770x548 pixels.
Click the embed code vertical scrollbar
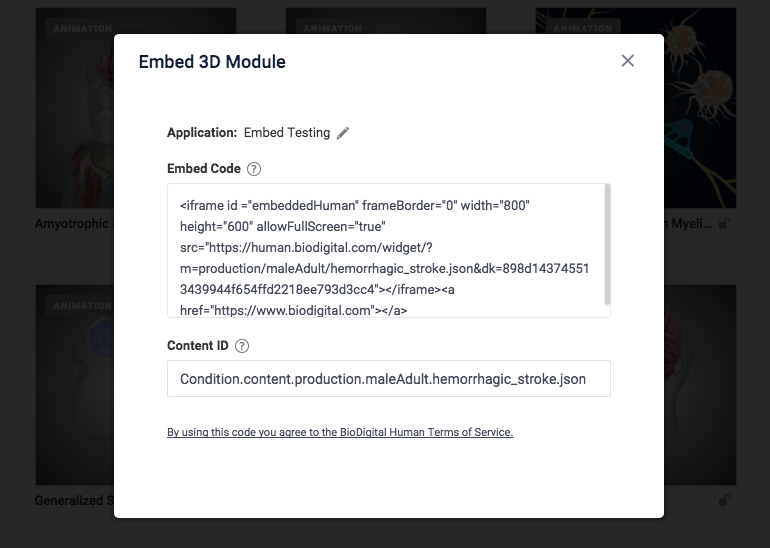(607, 245)
